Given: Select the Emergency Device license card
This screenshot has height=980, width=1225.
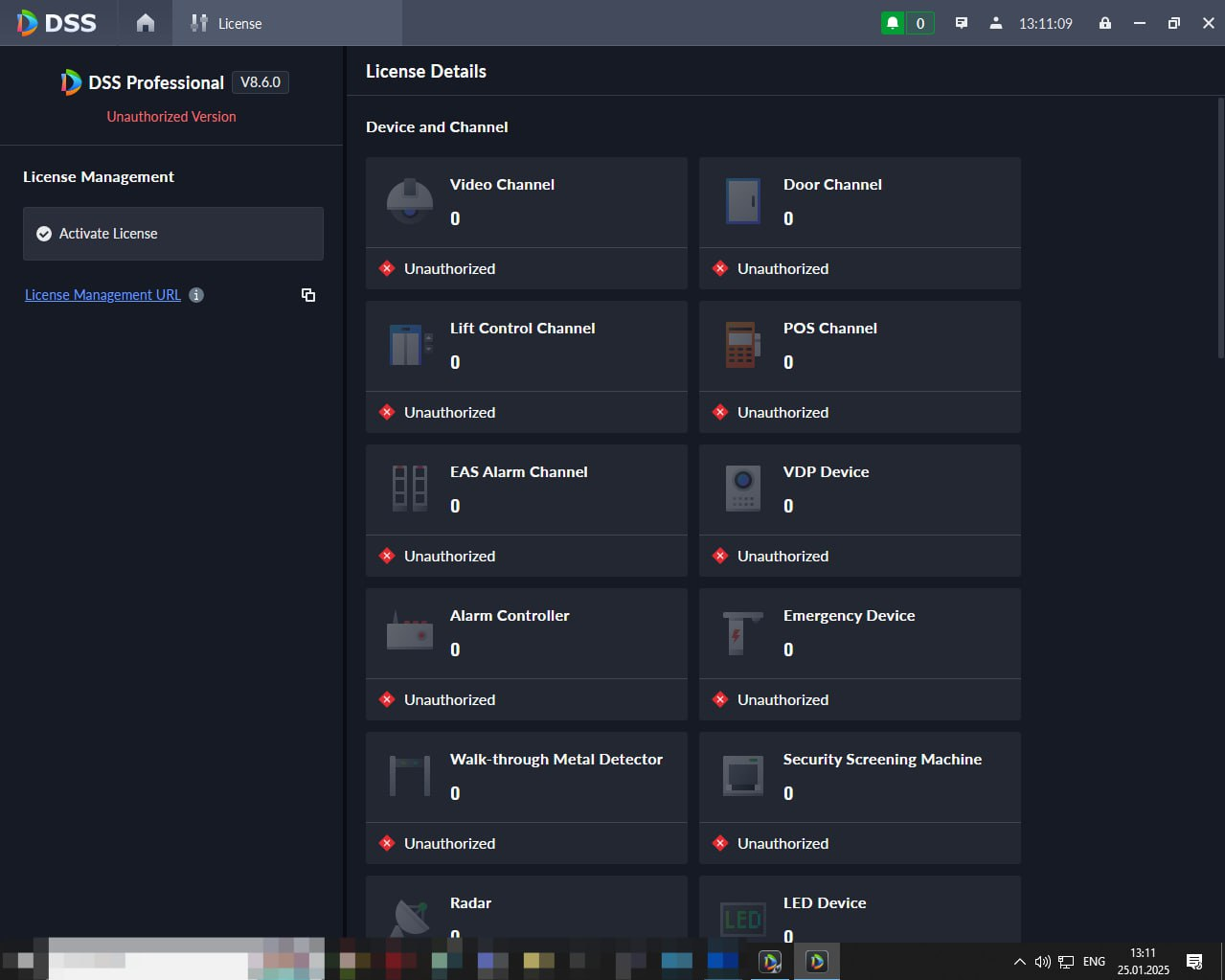Looking at the screenshot, I should click(860, 654).
